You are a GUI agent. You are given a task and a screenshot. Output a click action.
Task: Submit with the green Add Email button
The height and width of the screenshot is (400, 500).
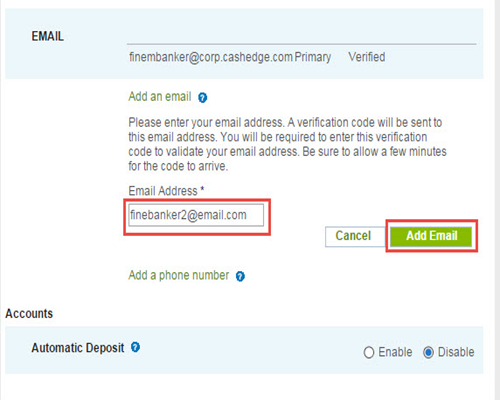[x=431, y=236]
